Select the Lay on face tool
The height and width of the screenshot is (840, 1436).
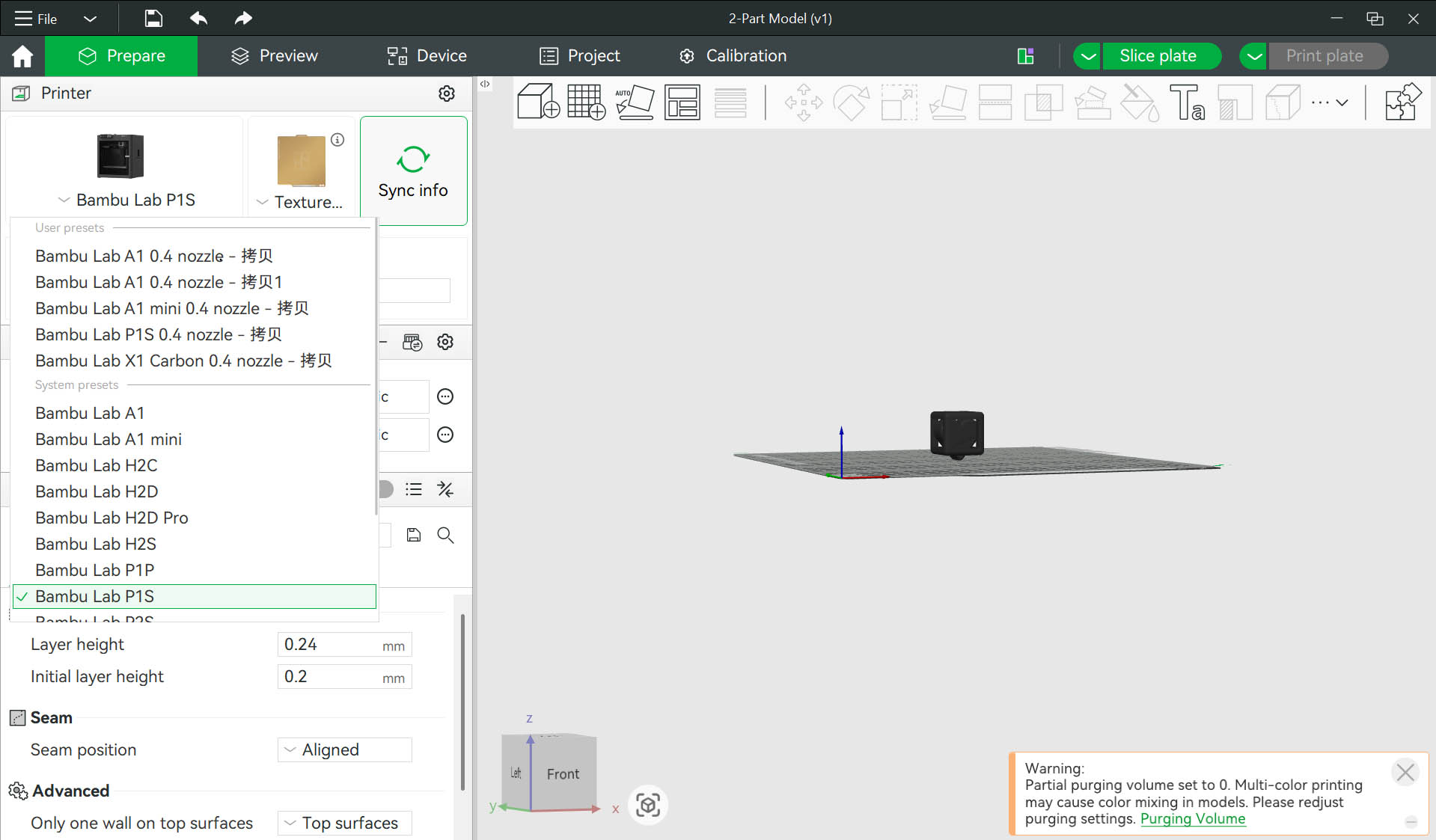(947, 102)
